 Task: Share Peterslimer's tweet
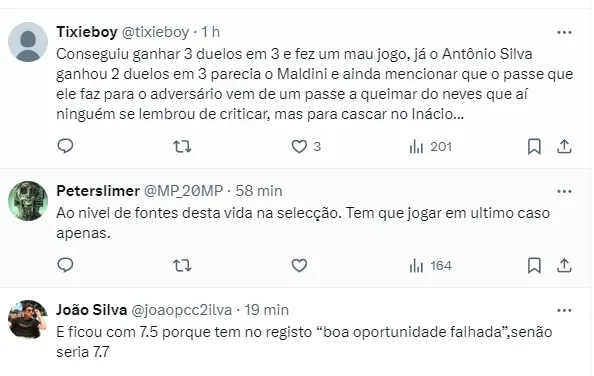click(x=564, y=265)
